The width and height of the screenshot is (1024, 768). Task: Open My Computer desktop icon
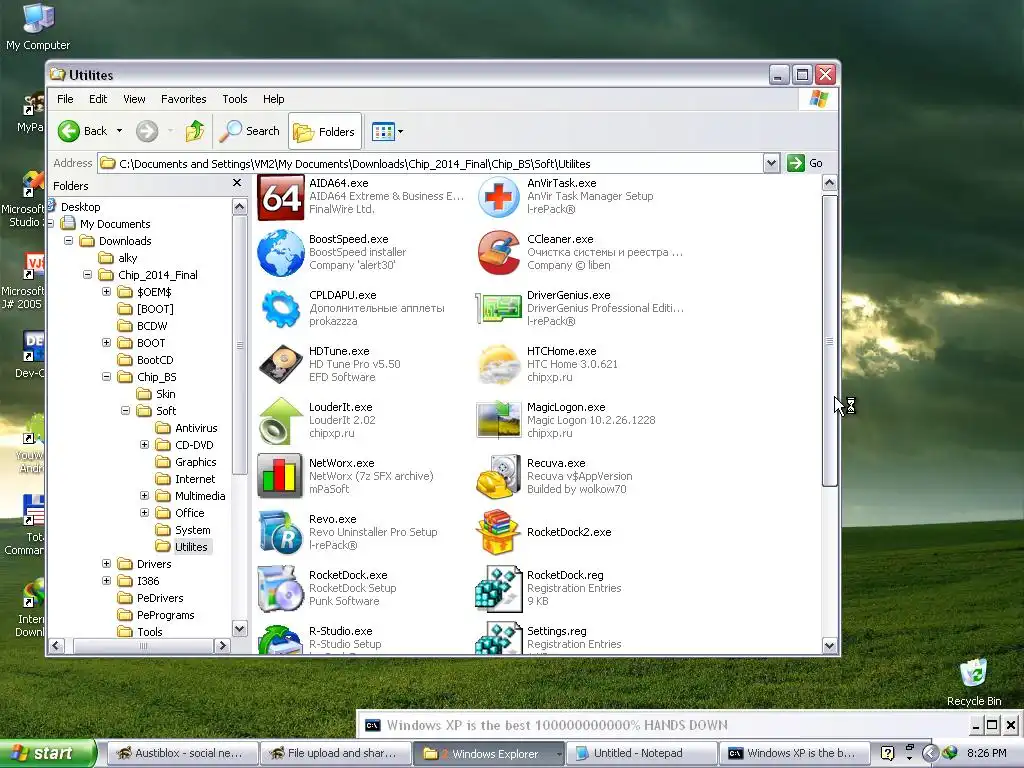tap(38, 27)
